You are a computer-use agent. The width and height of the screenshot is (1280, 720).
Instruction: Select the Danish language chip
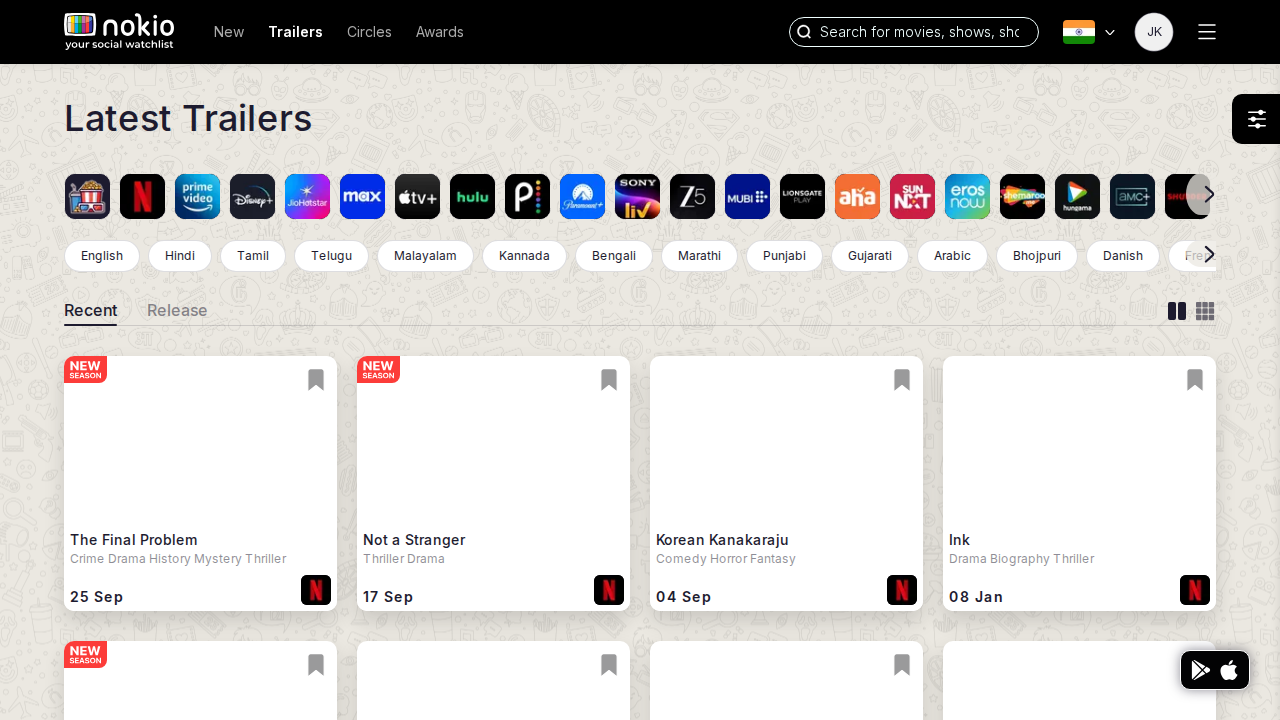pyautogui.click(x=1123, y=256)
